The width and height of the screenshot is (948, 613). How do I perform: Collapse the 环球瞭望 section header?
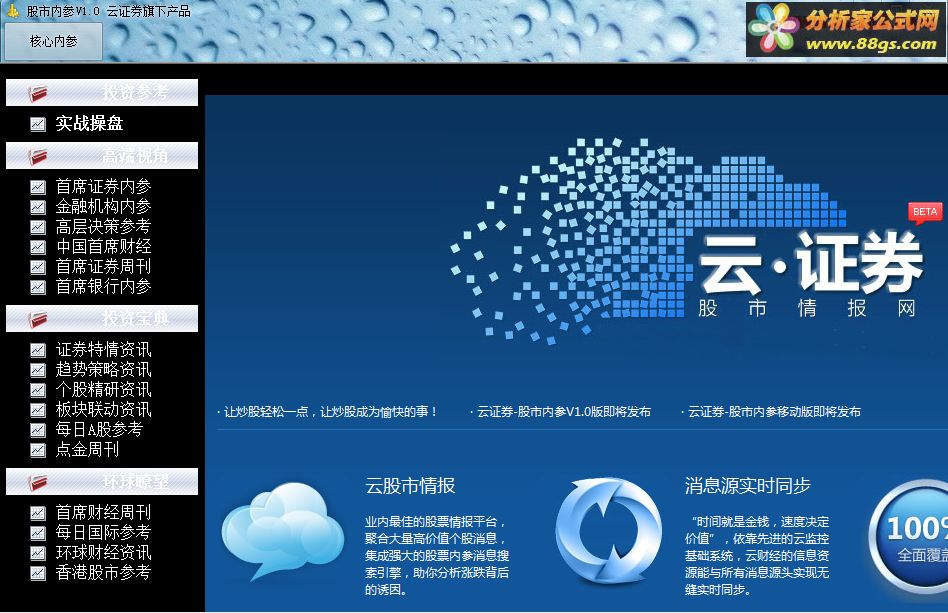(x=102, y=482)
